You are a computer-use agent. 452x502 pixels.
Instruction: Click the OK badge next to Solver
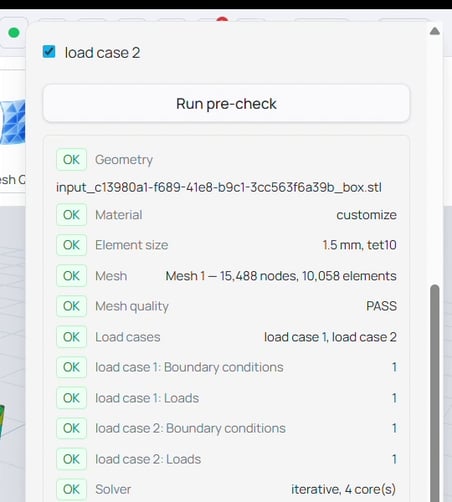pos(71,489)
